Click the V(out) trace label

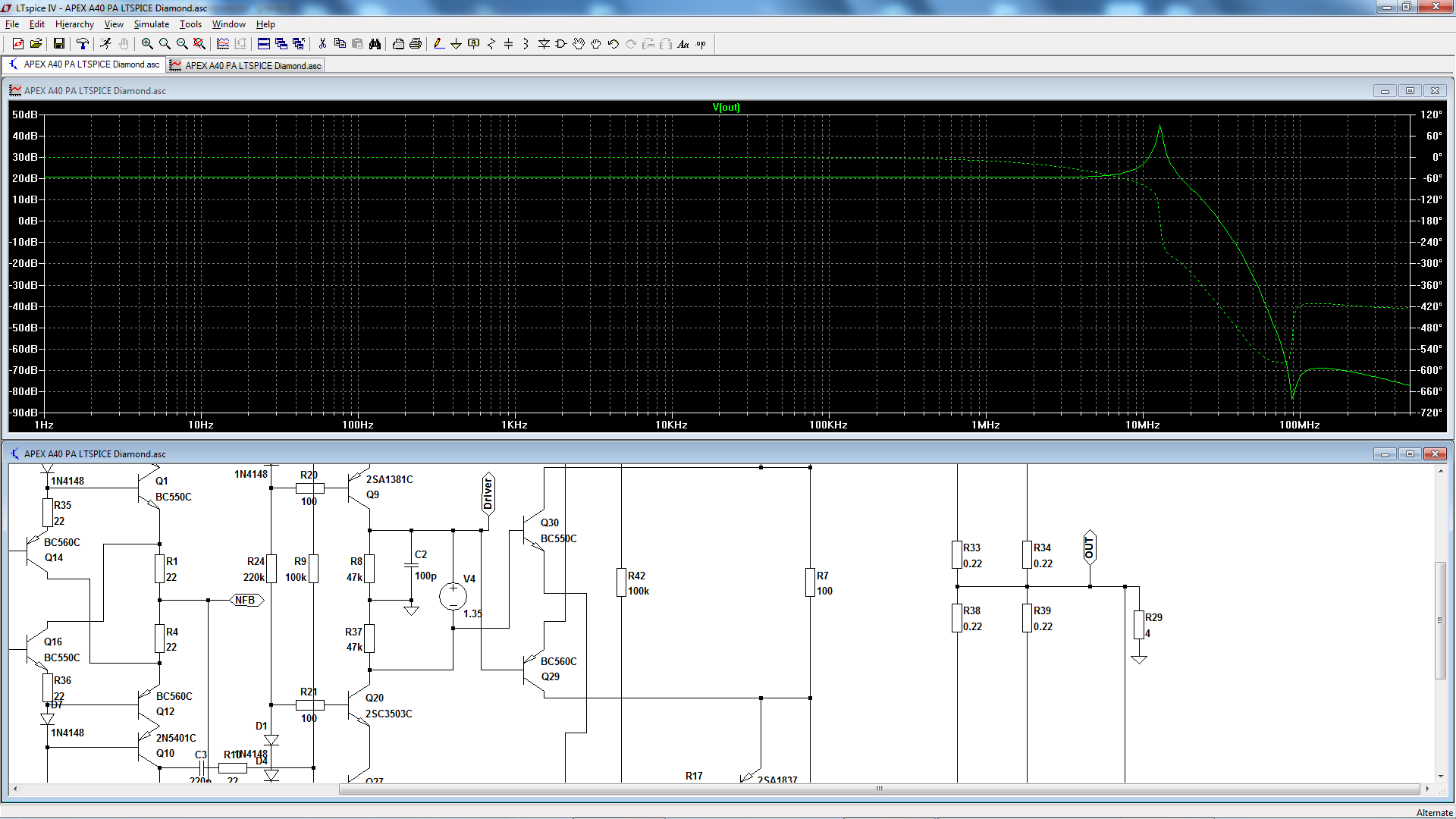(726, 107)
